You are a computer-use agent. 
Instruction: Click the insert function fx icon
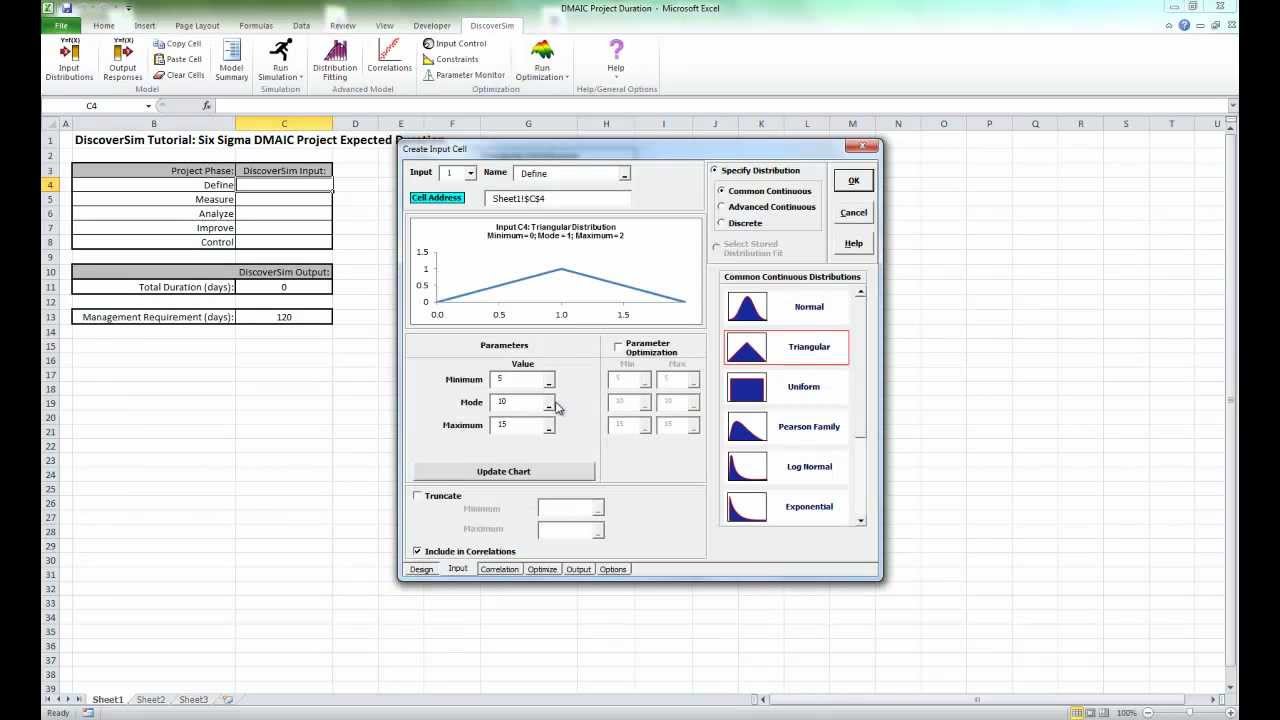pos(207,106)
